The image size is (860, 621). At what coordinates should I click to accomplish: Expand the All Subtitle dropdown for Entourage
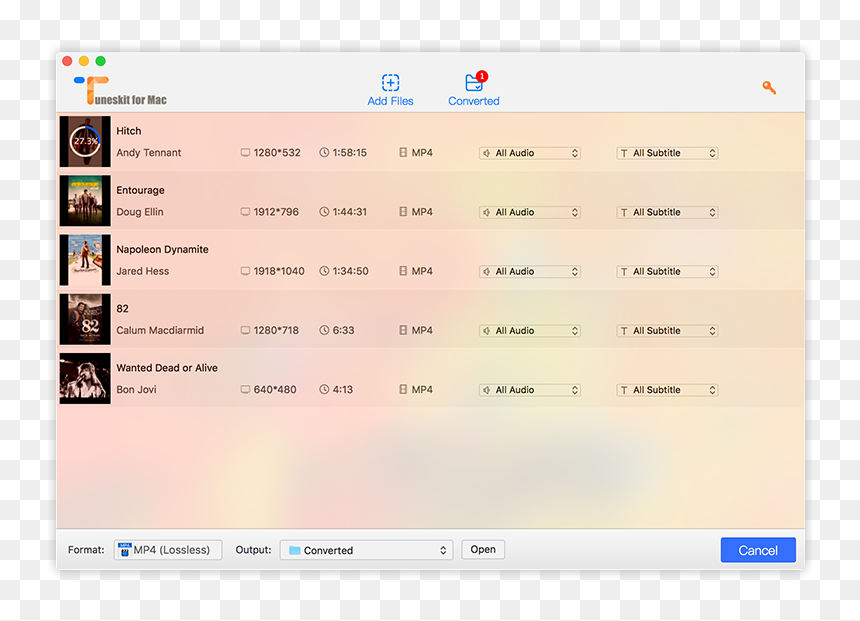tap(667, 212)
